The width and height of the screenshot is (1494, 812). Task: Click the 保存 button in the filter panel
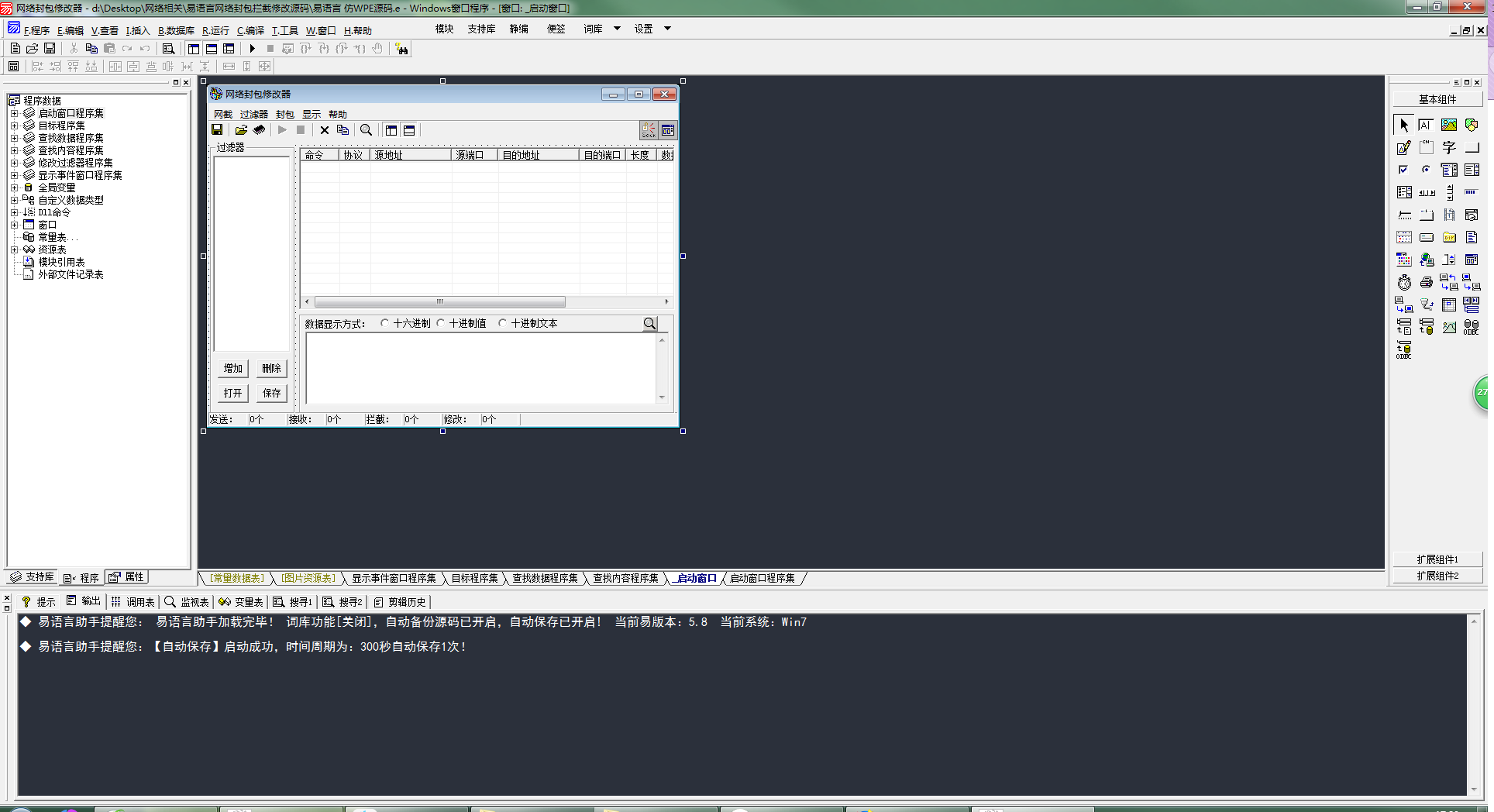coord(271,393)
